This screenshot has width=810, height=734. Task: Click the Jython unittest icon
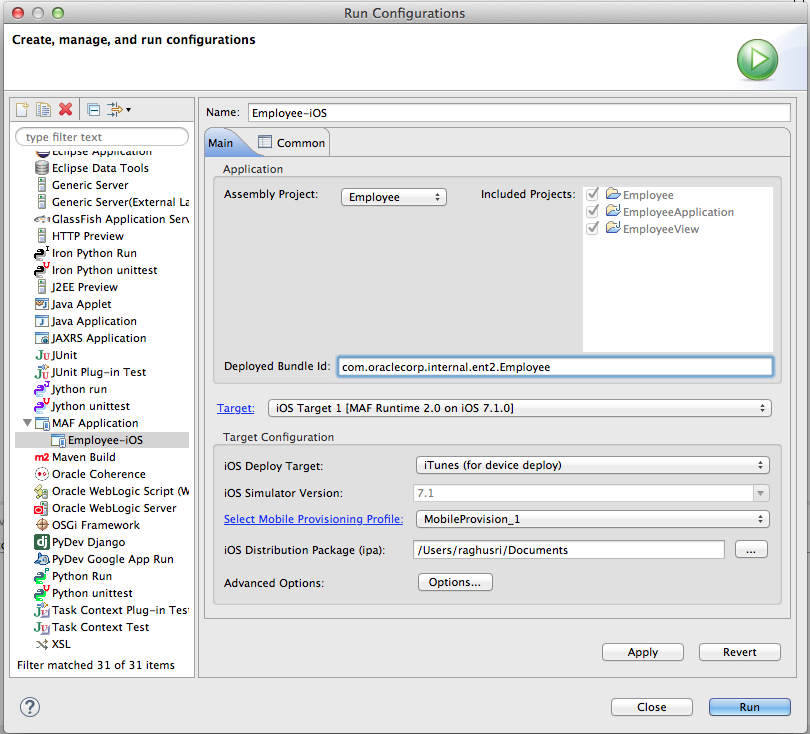pos(41,406)
